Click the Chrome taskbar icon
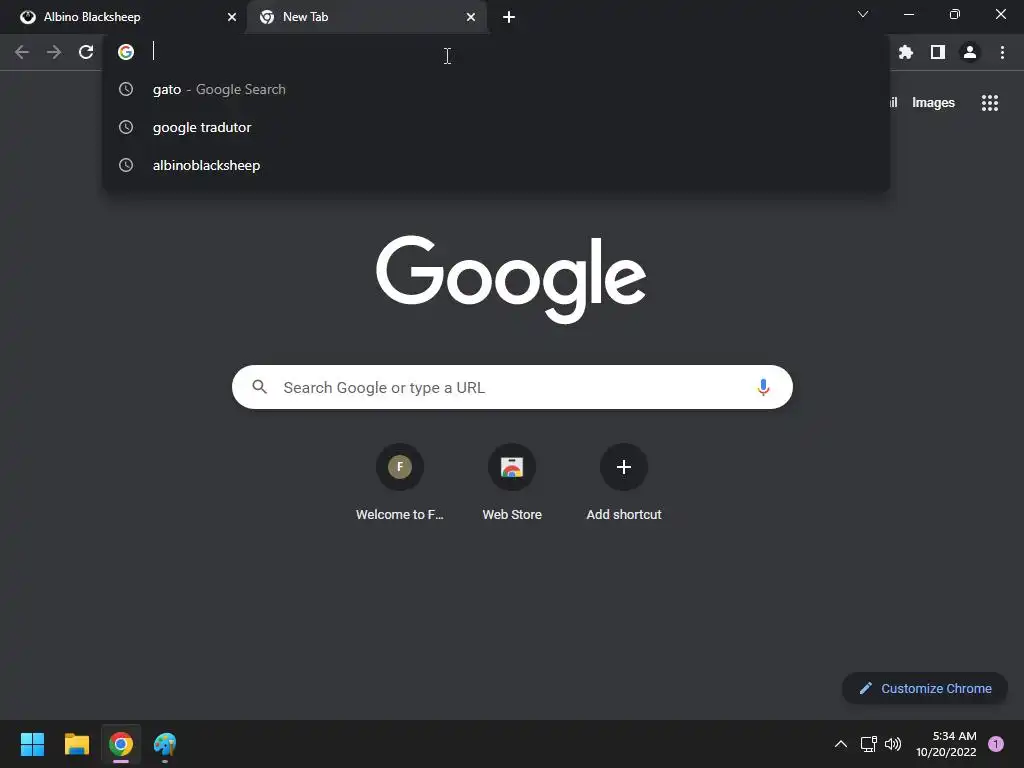This screenshot has height=768, width=1024. 121,744
